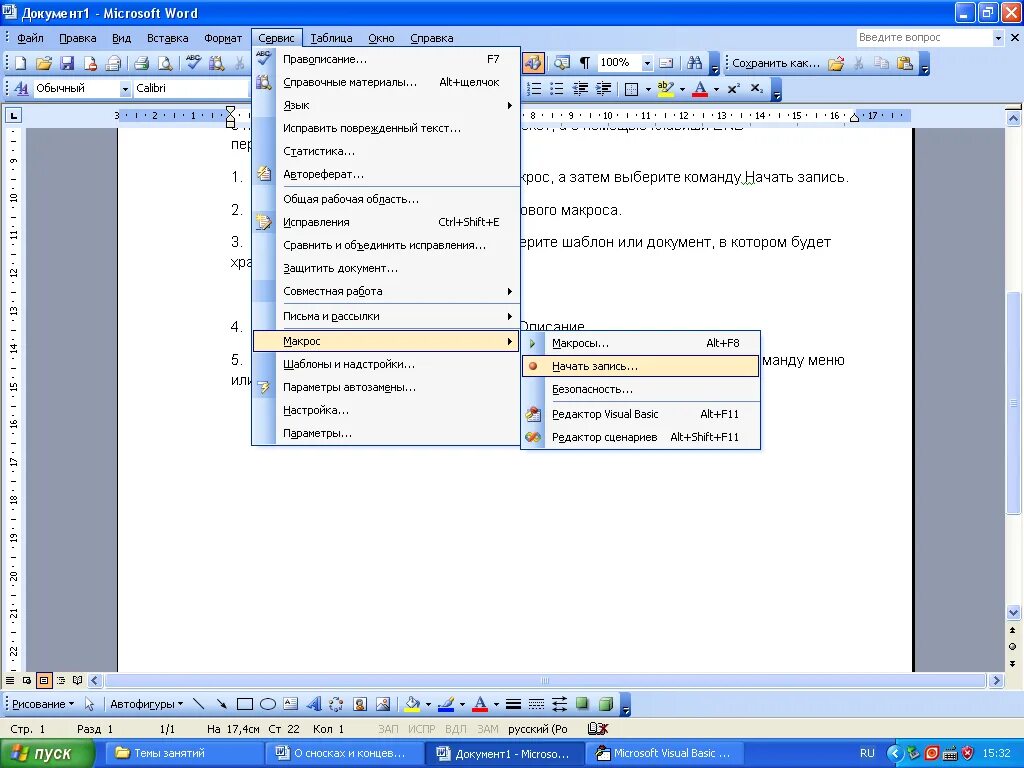
Task: Open the zoom percentage dropdown
Action: 647,63
